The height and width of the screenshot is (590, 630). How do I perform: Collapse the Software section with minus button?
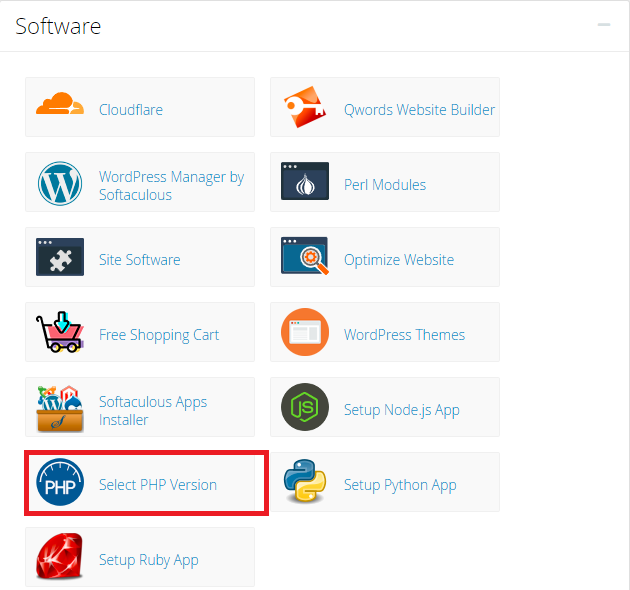604,24
